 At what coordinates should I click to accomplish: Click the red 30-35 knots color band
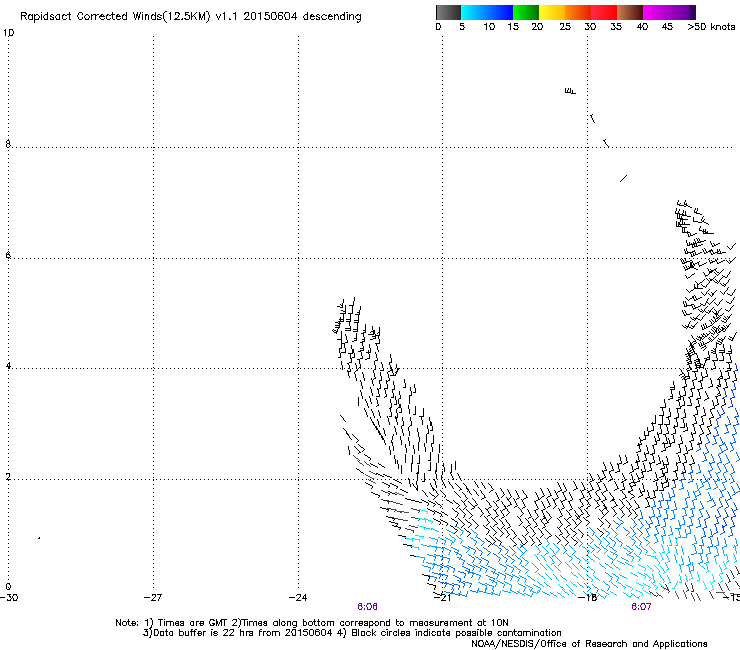point(604,12)
